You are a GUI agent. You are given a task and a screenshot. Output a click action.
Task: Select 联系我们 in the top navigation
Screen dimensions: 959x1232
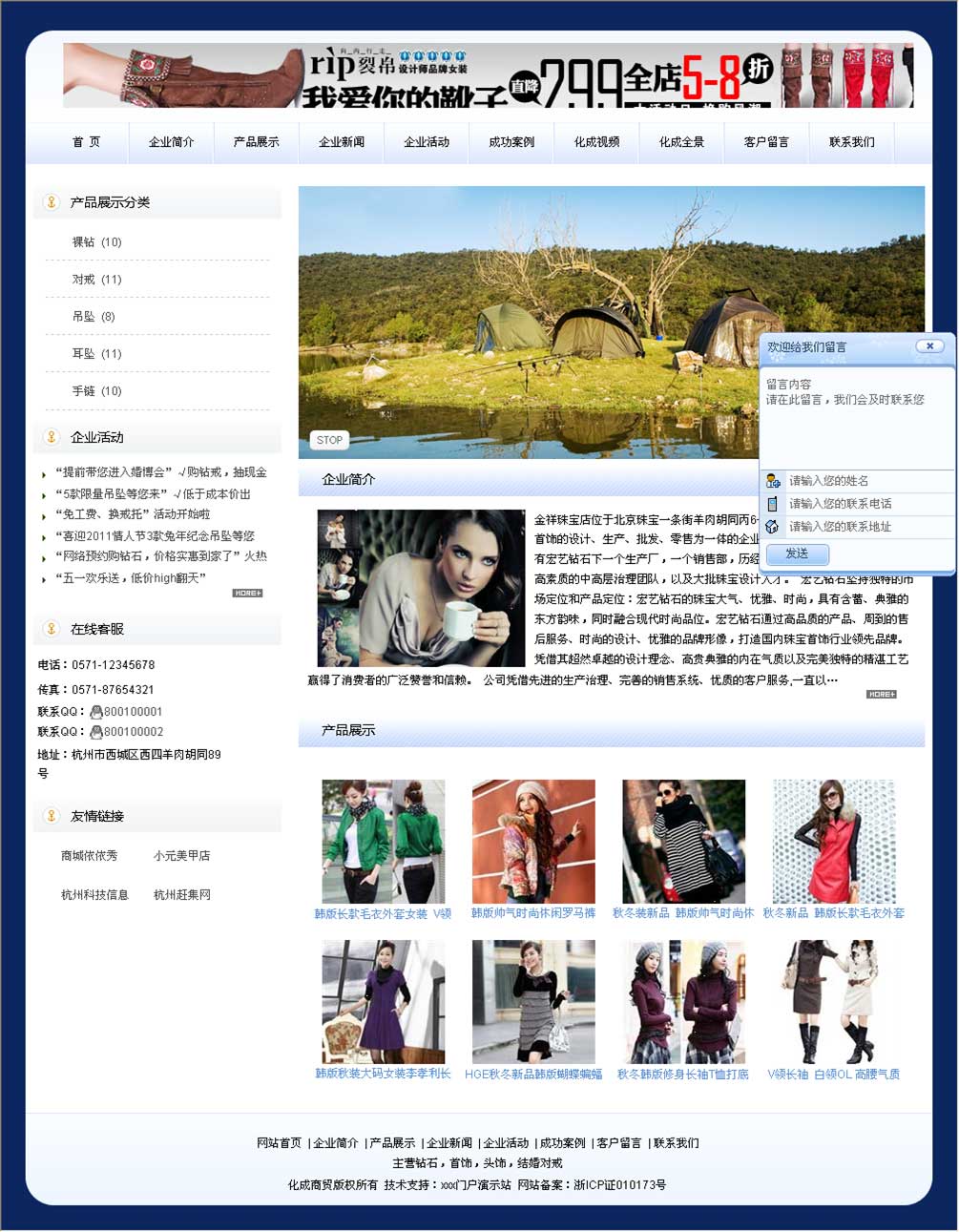click(851, 142)
